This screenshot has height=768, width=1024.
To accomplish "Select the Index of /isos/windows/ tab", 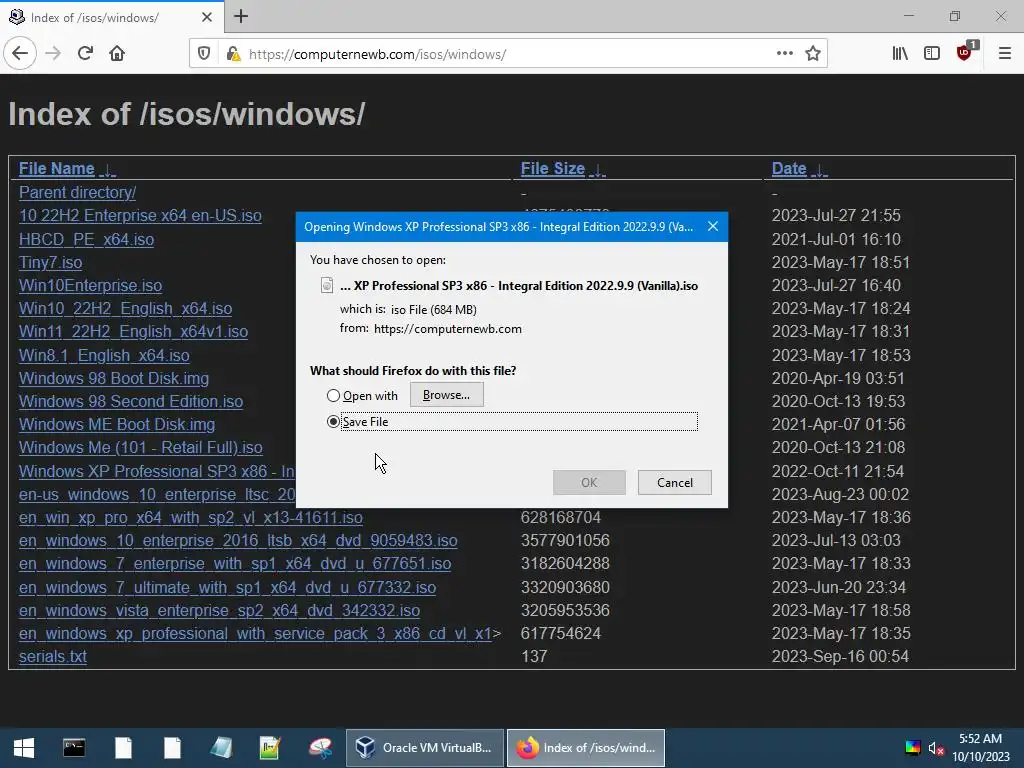I will pyautogui.click(x=111, y=17).
